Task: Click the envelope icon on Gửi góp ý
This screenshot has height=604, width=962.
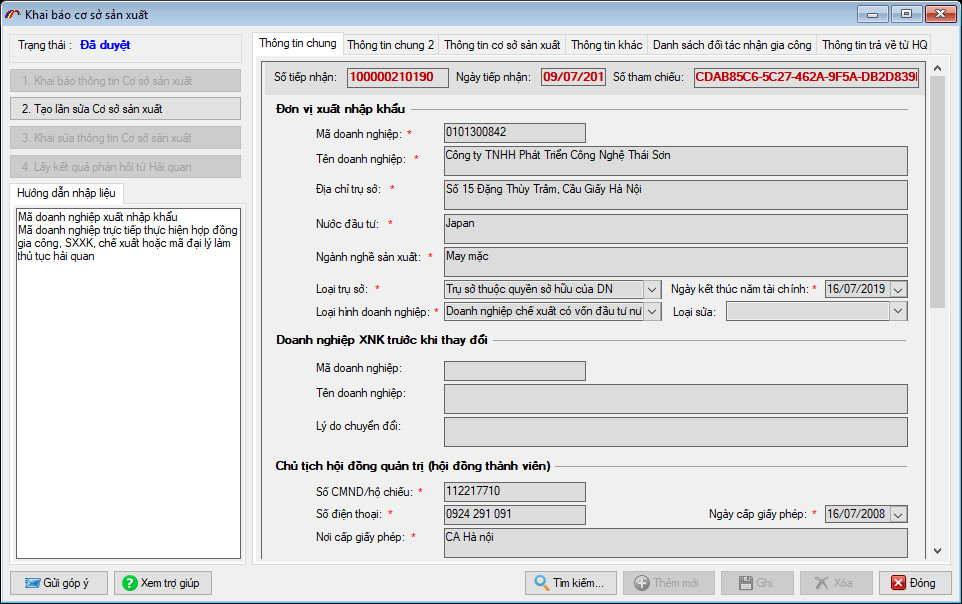Action: click(33, 583)
